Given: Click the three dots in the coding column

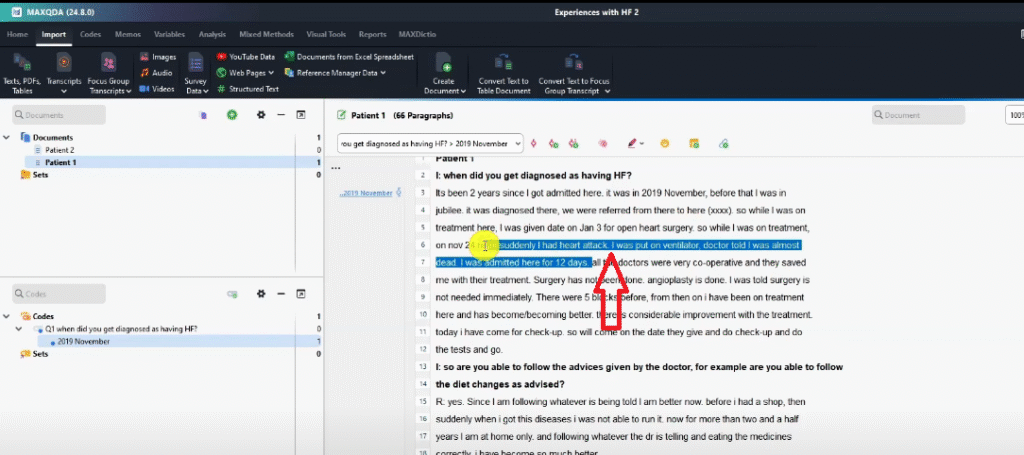Looking at the screenshot, I should (x=336, y=168).
